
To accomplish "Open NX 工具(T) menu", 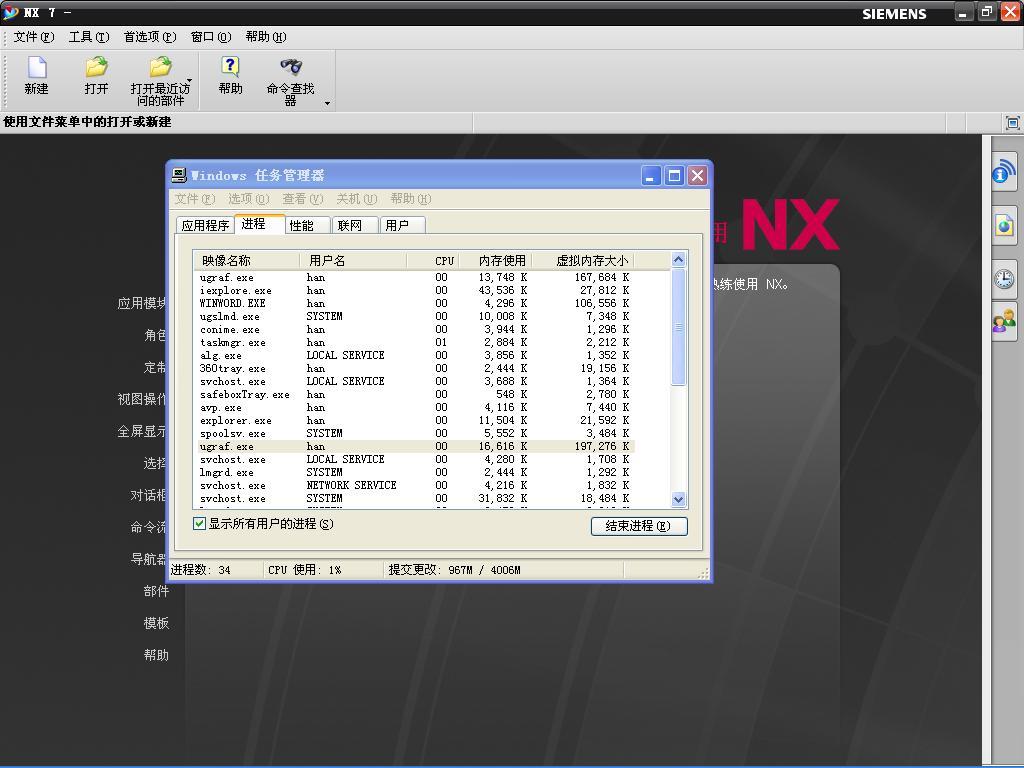I will pyautogui.click(x=89, y=37).
